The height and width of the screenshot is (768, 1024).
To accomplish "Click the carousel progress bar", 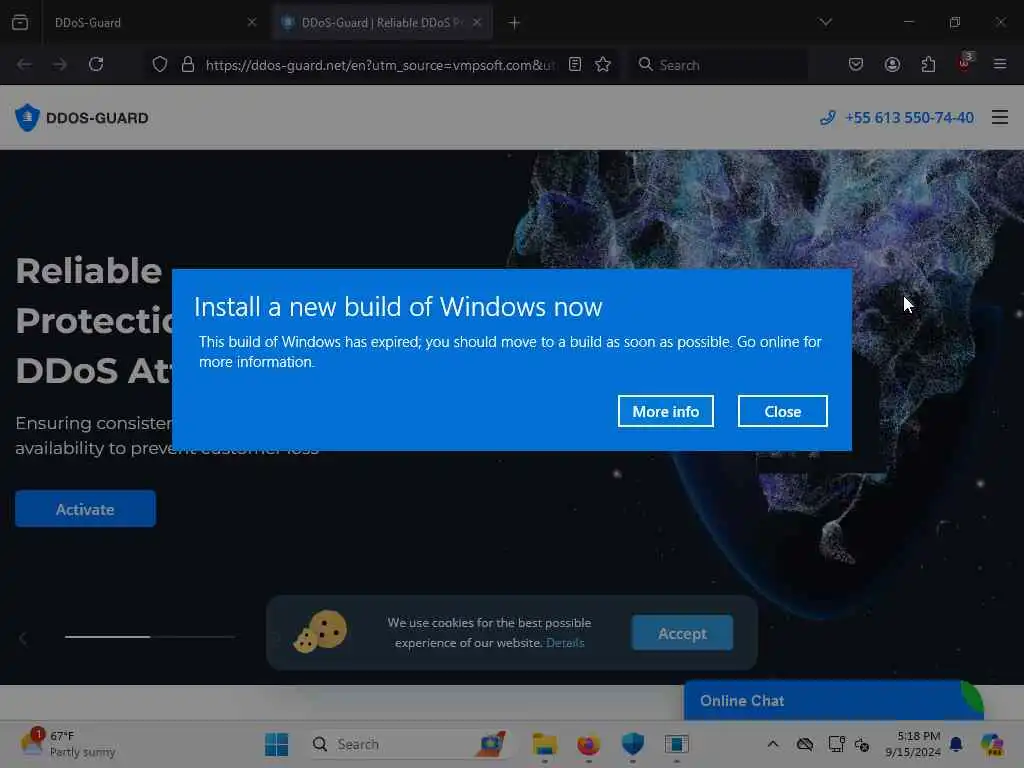I will [150, 636].
